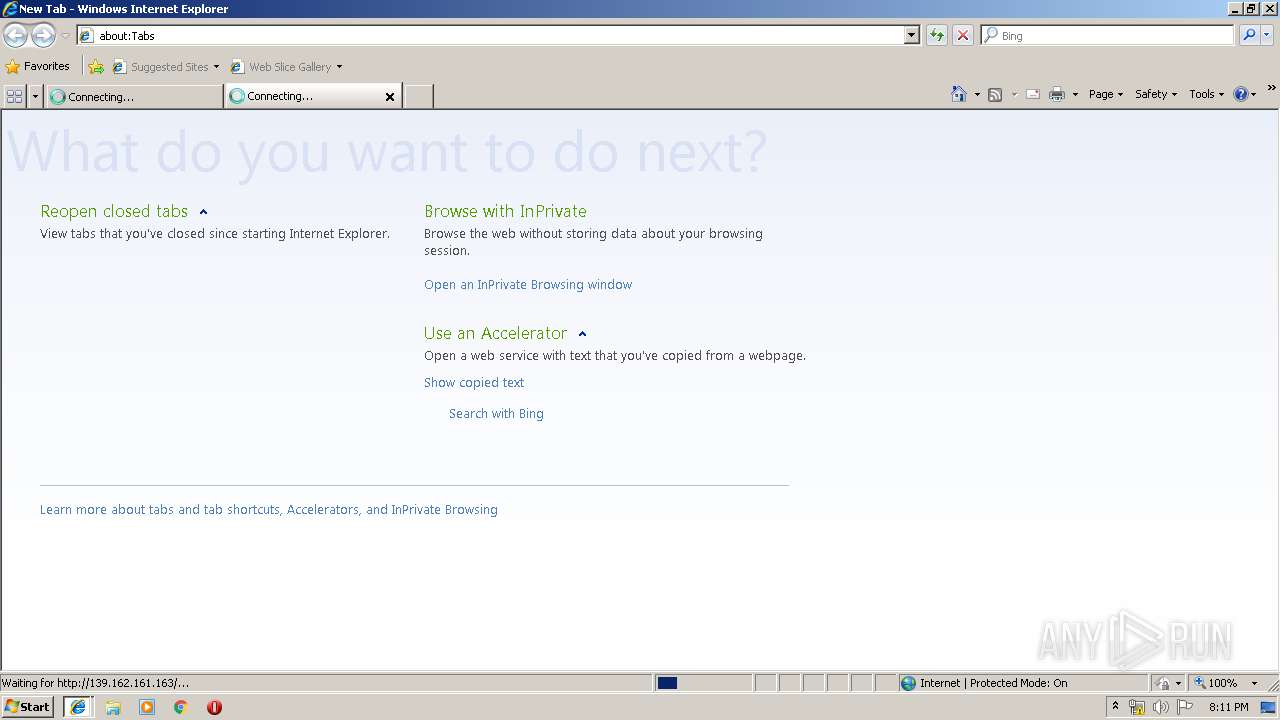Click the blue Help question mark icon
The width and height of the screenshot is (1280, 720).
click(1241, 94)
